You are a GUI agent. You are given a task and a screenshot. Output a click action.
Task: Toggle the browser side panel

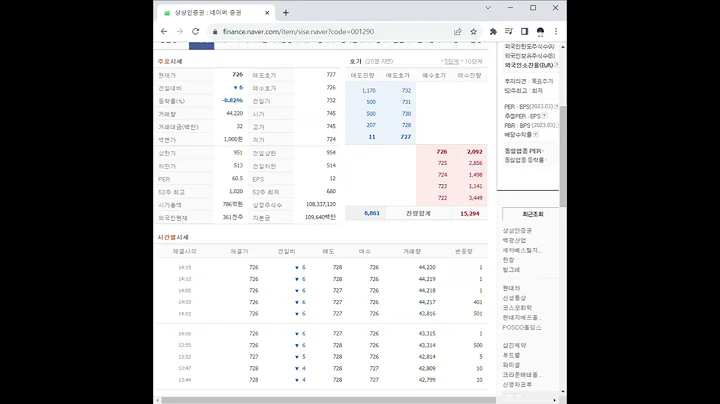(524, 31)
